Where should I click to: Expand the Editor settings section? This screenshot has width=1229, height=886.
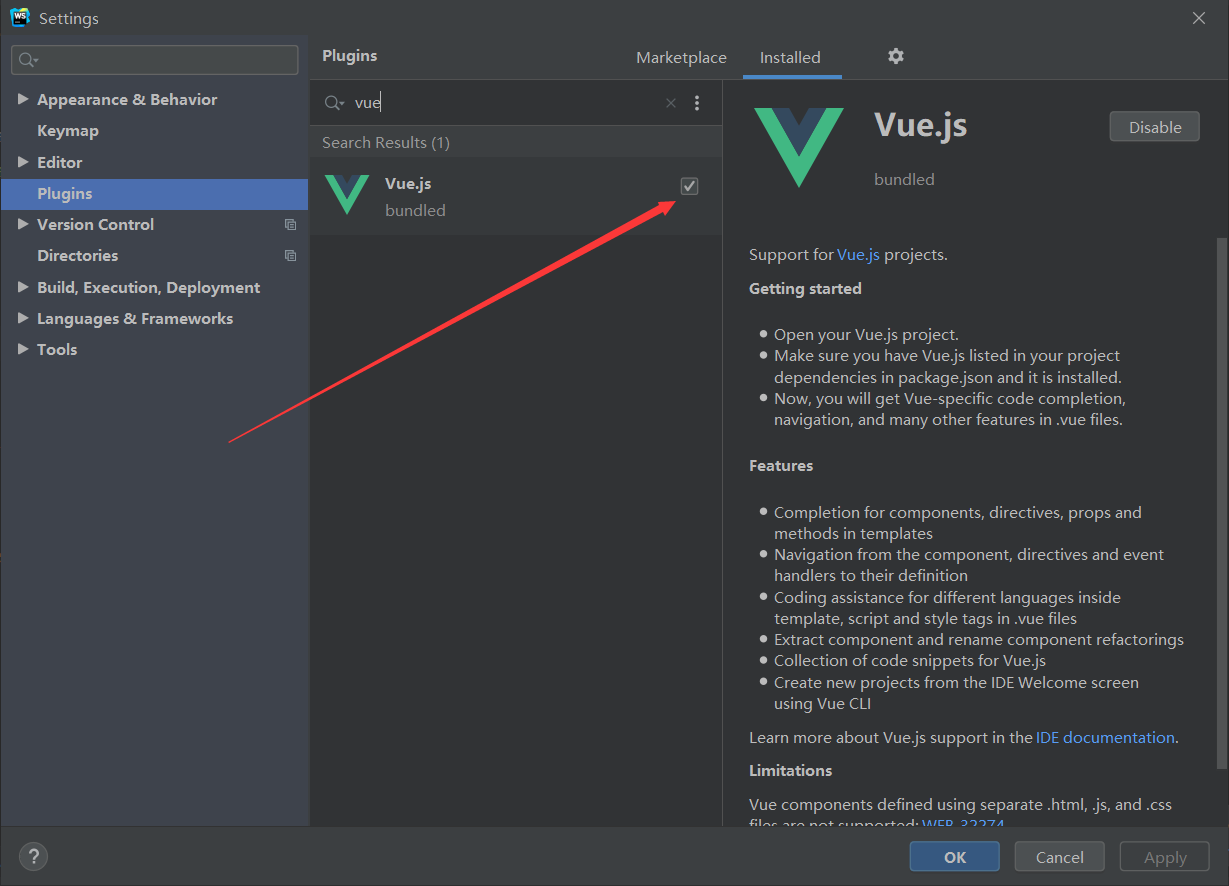24,162
